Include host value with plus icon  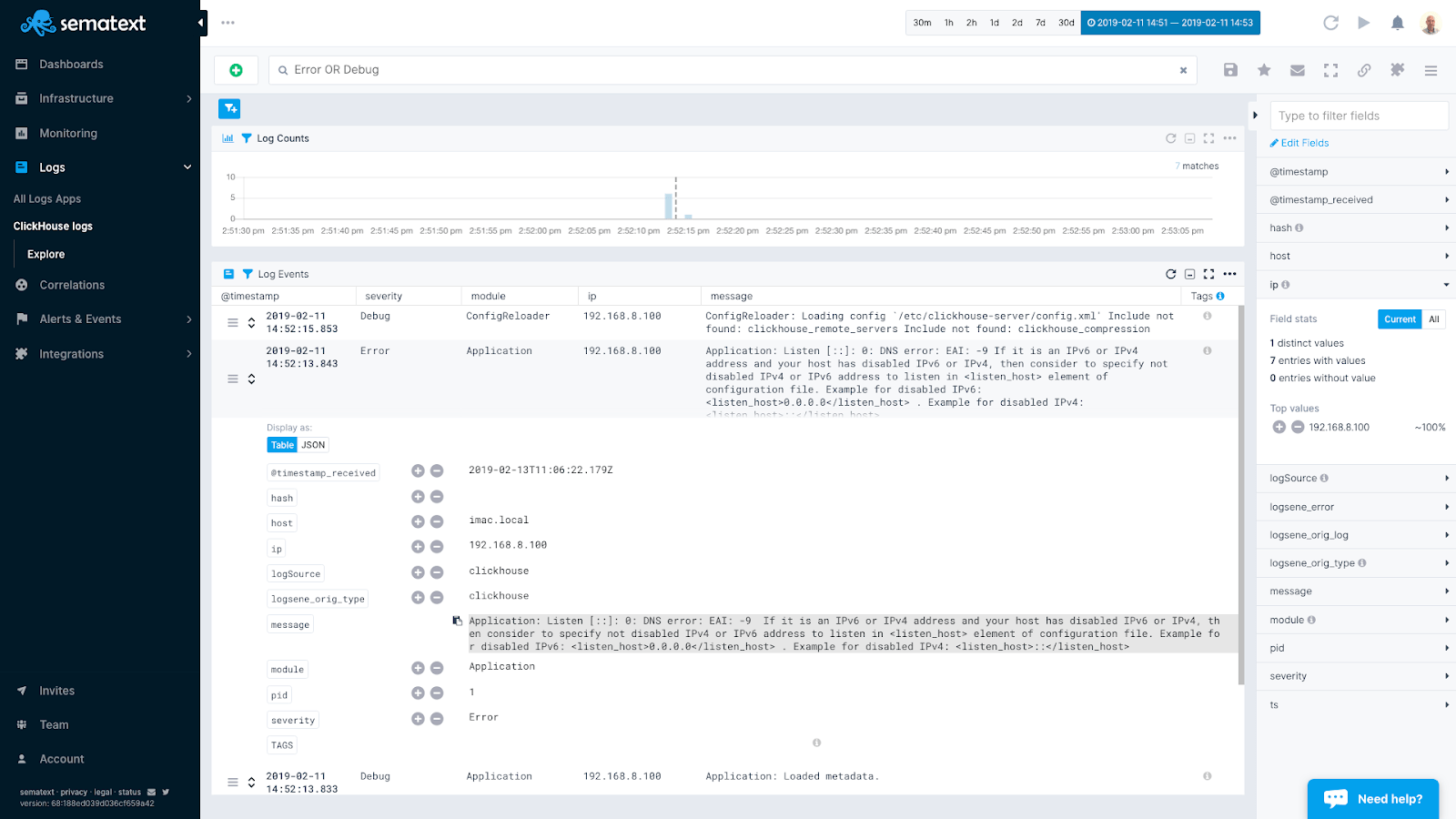(418, 521)
